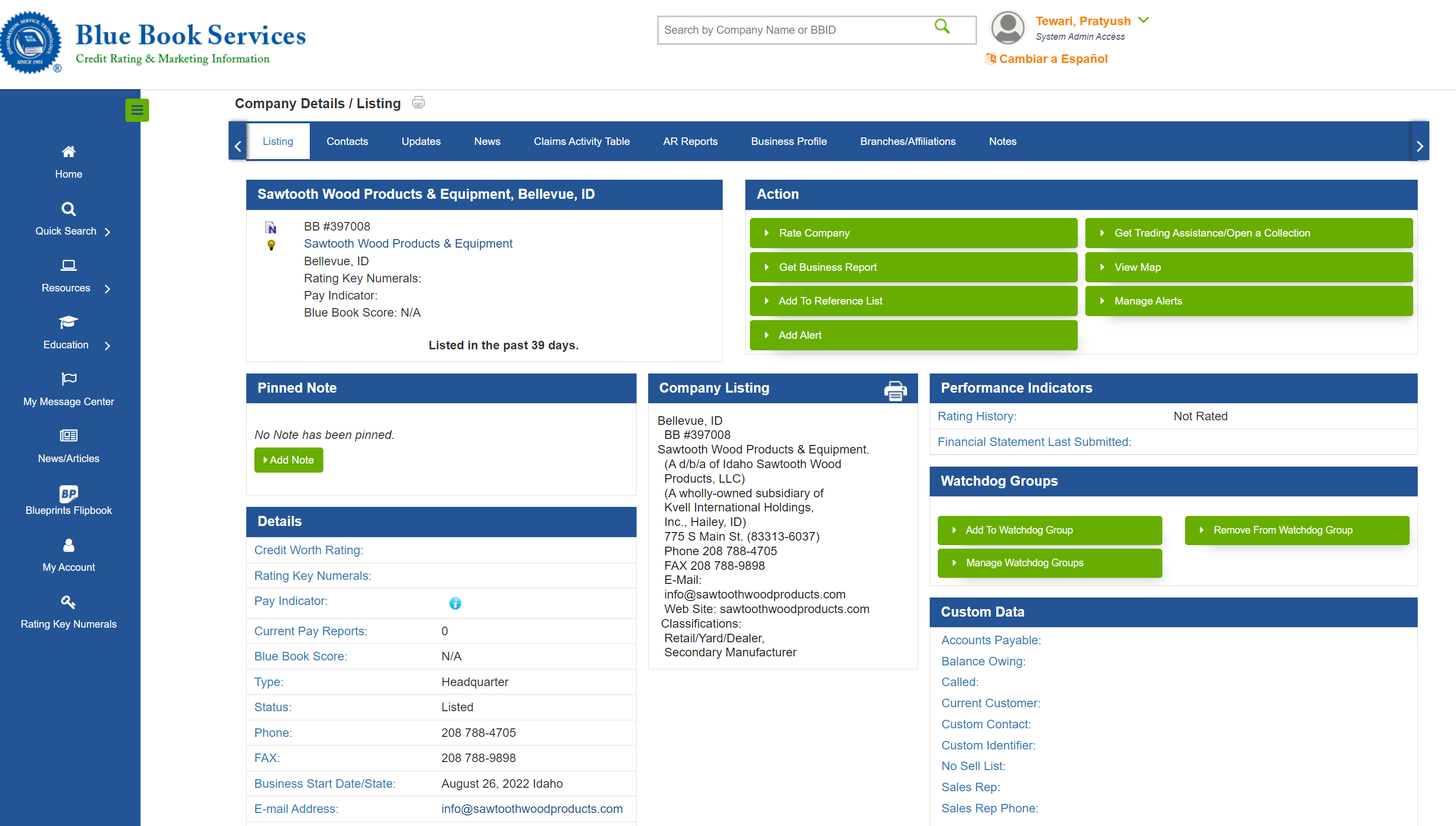Click the View Map button
The image size is (1456, 826).
pos(1249,267)
